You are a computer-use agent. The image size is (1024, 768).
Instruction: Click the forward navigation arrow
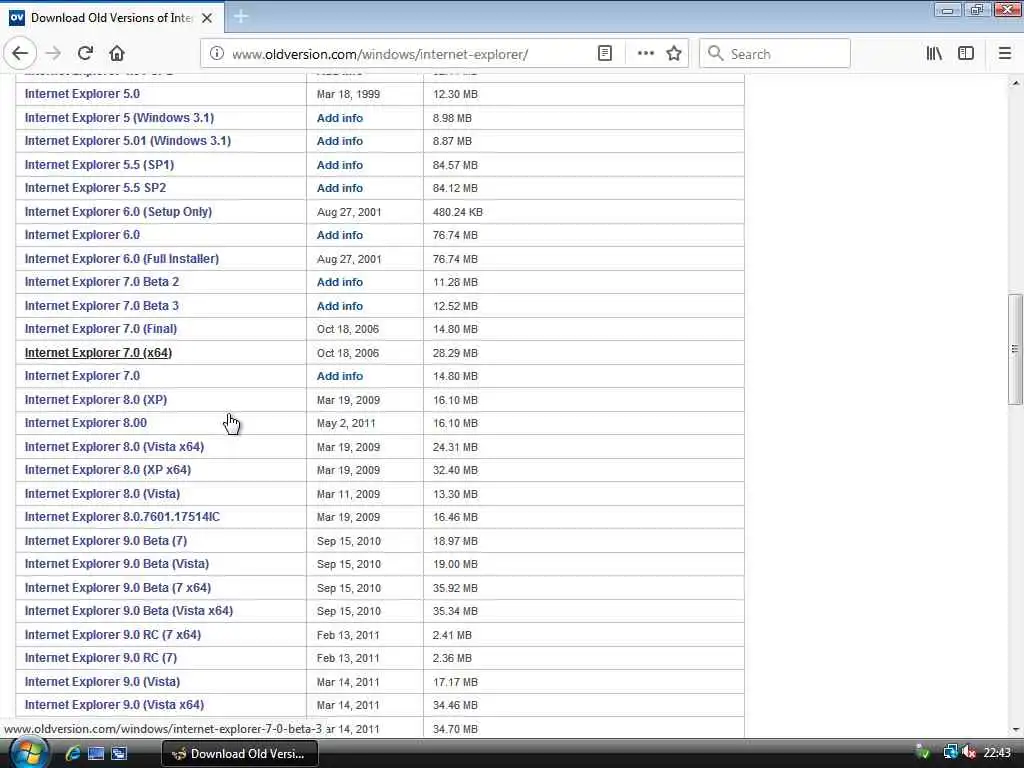(x=53, y=54)
